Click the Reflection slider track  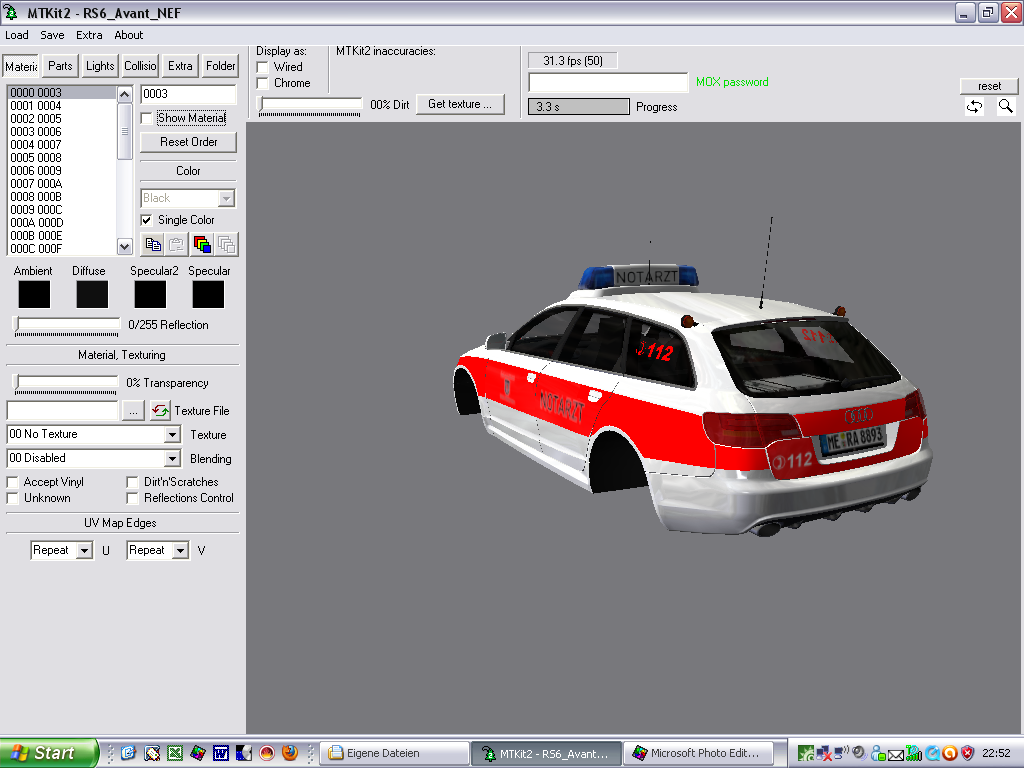tap(67, 325)
